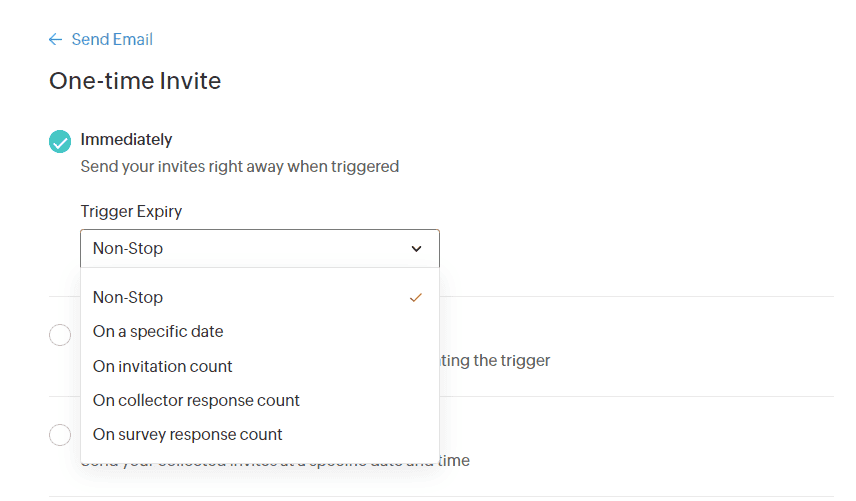Screen dimensions: 856x501
Task: Click the checkmark next to Non-Stop option
Action: tap(416, 297)
